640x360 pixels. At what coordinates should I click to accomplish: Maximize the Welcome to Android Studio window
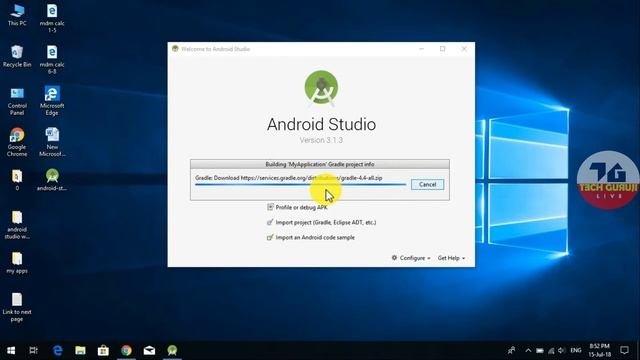442,49
